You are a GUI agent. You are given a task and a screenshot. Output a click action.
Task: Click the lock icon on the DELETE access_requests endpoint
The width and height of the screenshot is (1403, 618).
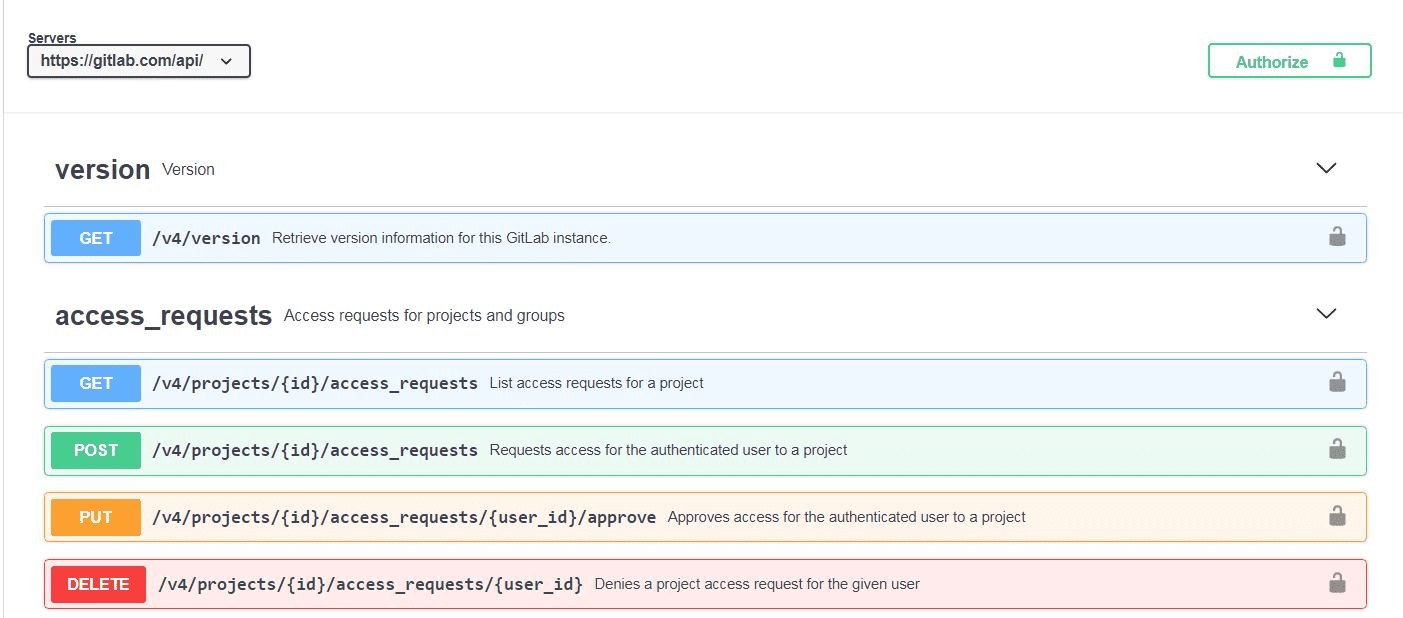coord(1337,584)
